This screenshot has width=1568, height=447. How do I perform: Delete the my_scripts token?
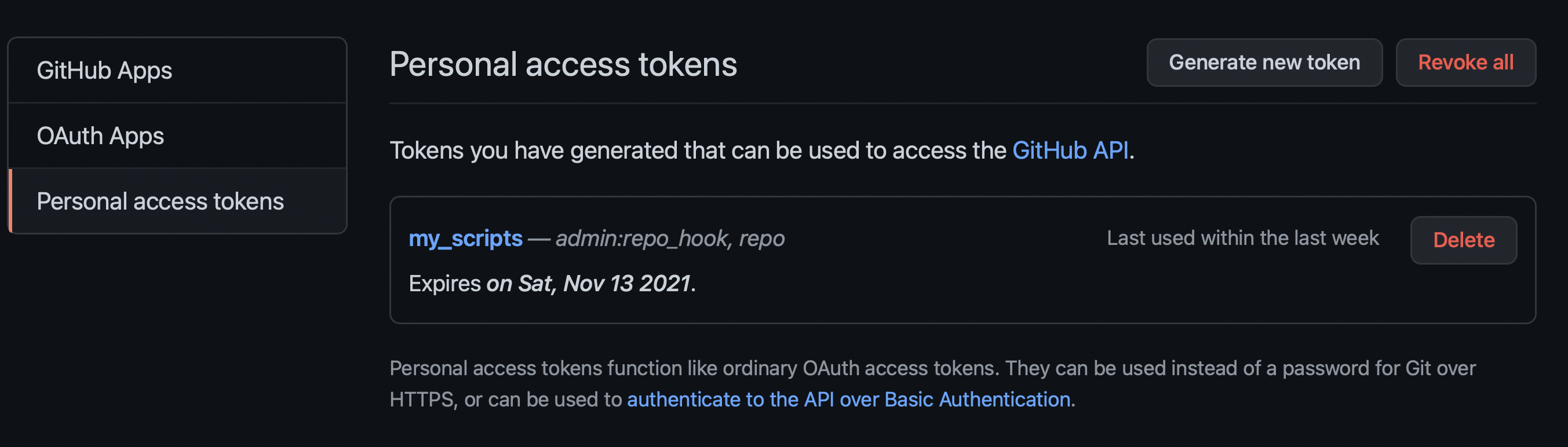point(1463,240)
